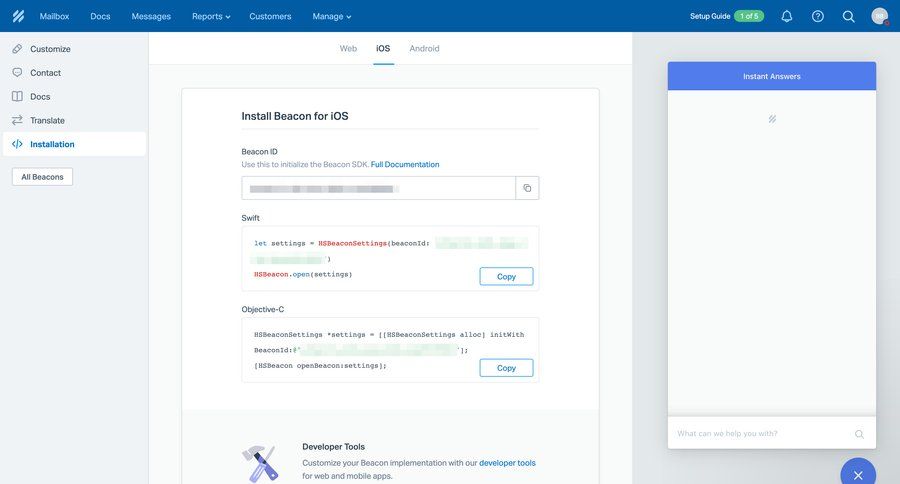Switch to the Android tab
The image size is (900, 484).
pyautogui.click(x=424, y=48)
